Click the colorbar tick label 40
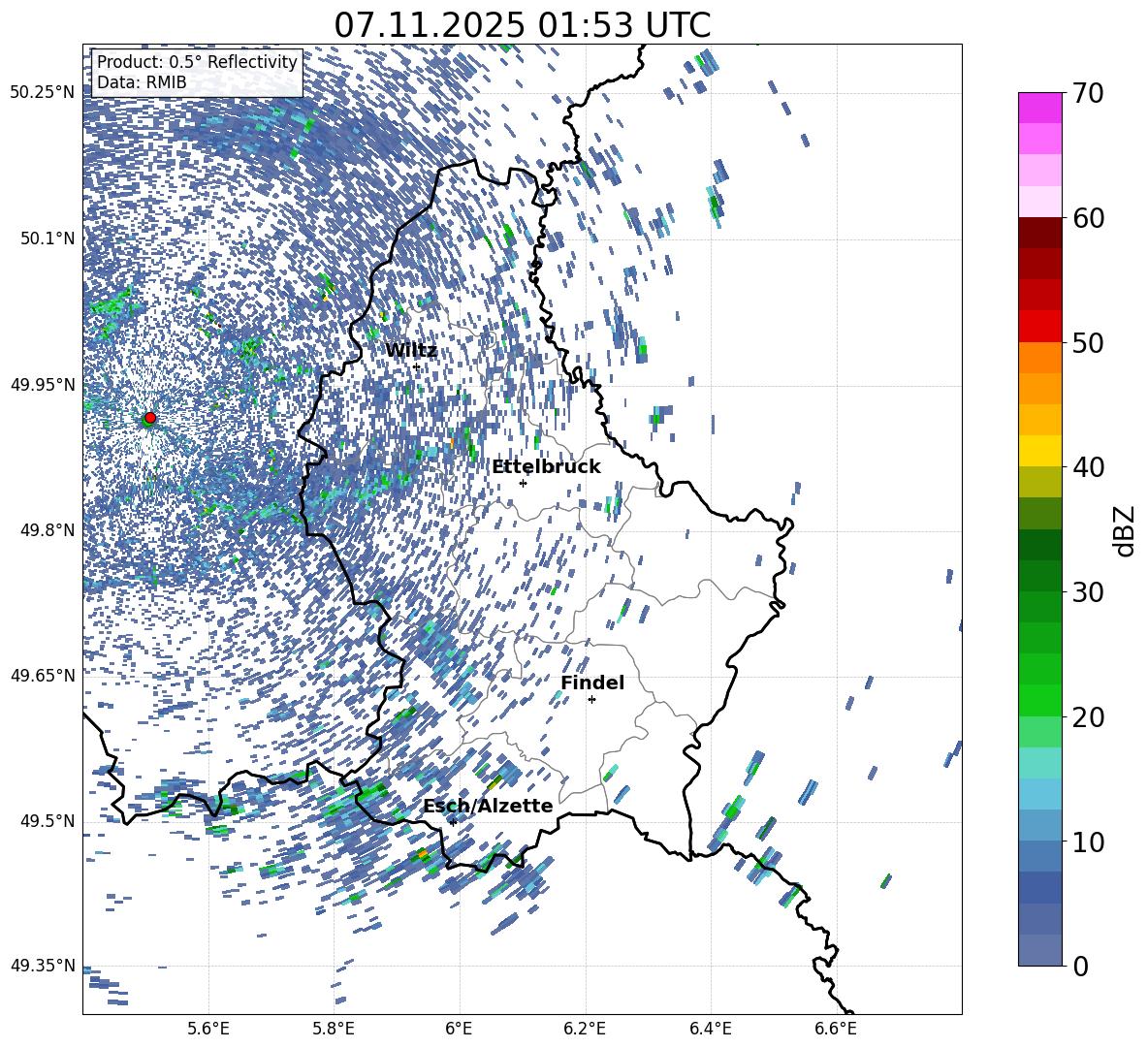 [1088, 467]
